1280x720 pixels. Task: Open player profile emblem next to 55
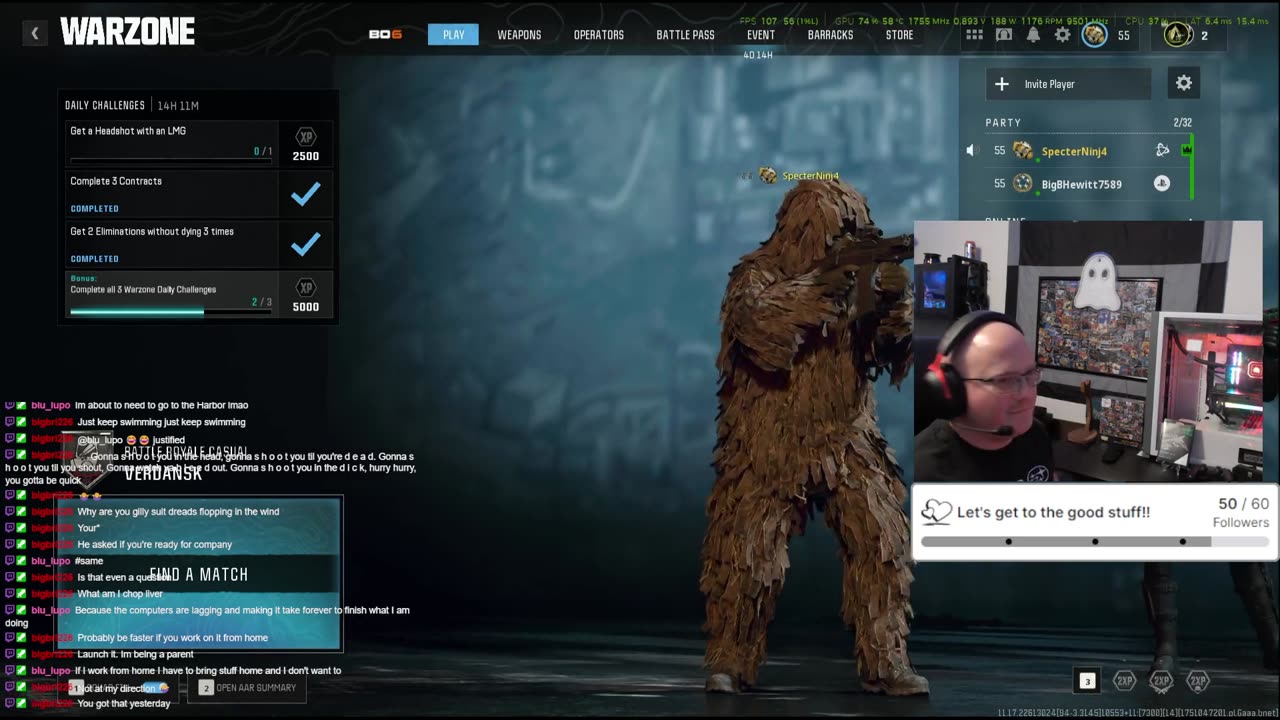(1094, 35)
